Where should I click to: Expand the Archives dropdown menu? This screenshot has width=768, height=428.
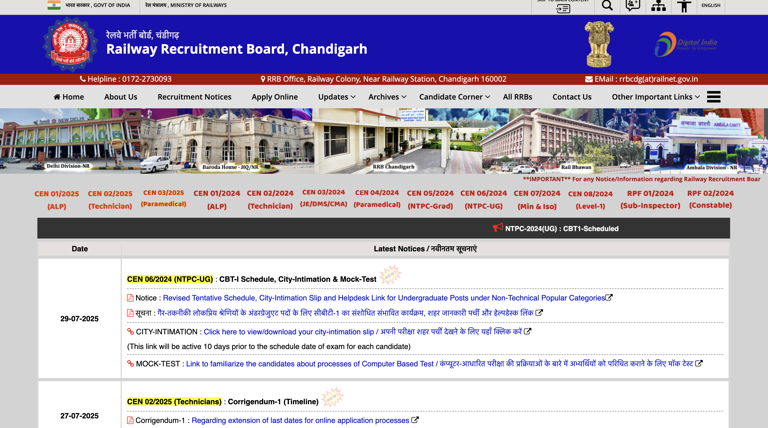[387, 97]
